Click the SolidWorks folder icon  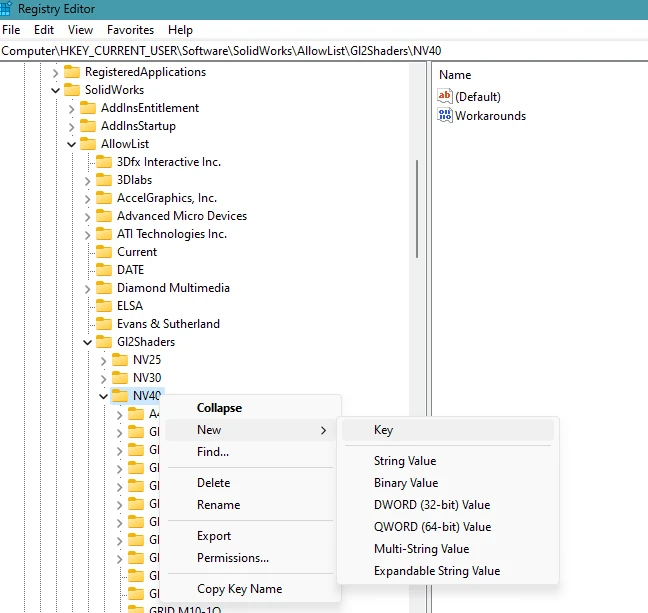pyautogui.click(x=72, y=90)
